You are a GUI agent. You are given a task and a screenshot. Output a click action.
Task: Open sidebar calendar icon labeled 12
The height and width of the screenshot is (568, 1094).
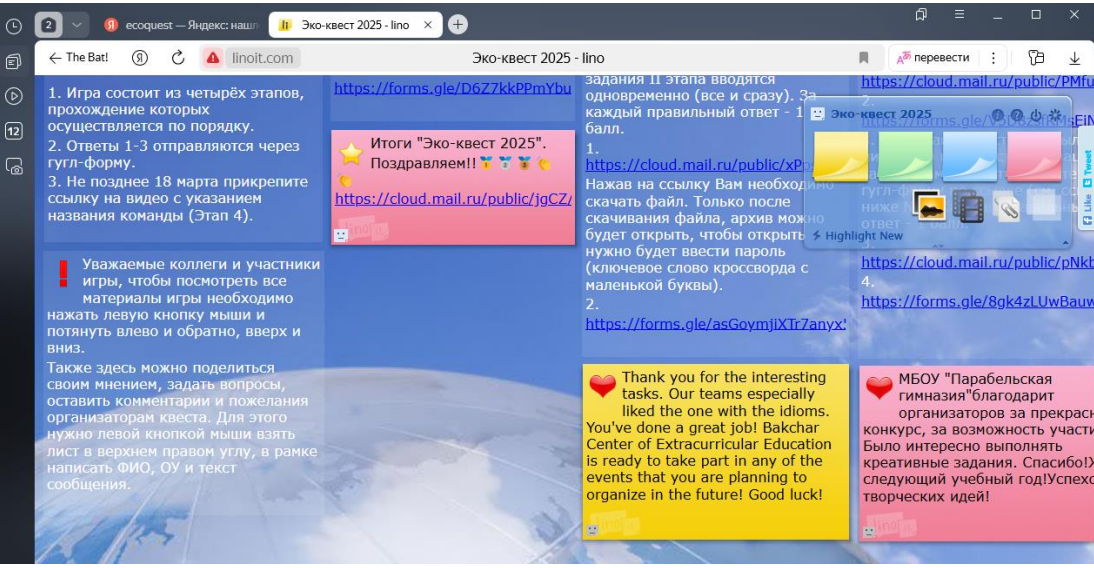pyautogui.click(x=13, y=131)
